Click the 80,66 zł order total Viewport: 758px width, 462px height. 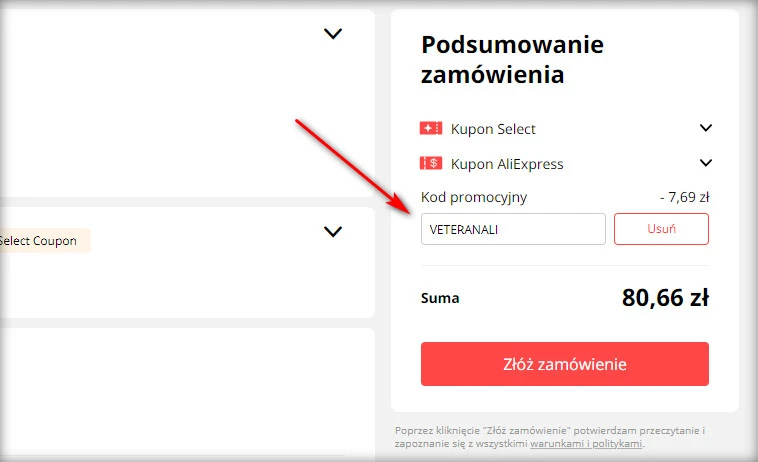(x=665, y=298)
